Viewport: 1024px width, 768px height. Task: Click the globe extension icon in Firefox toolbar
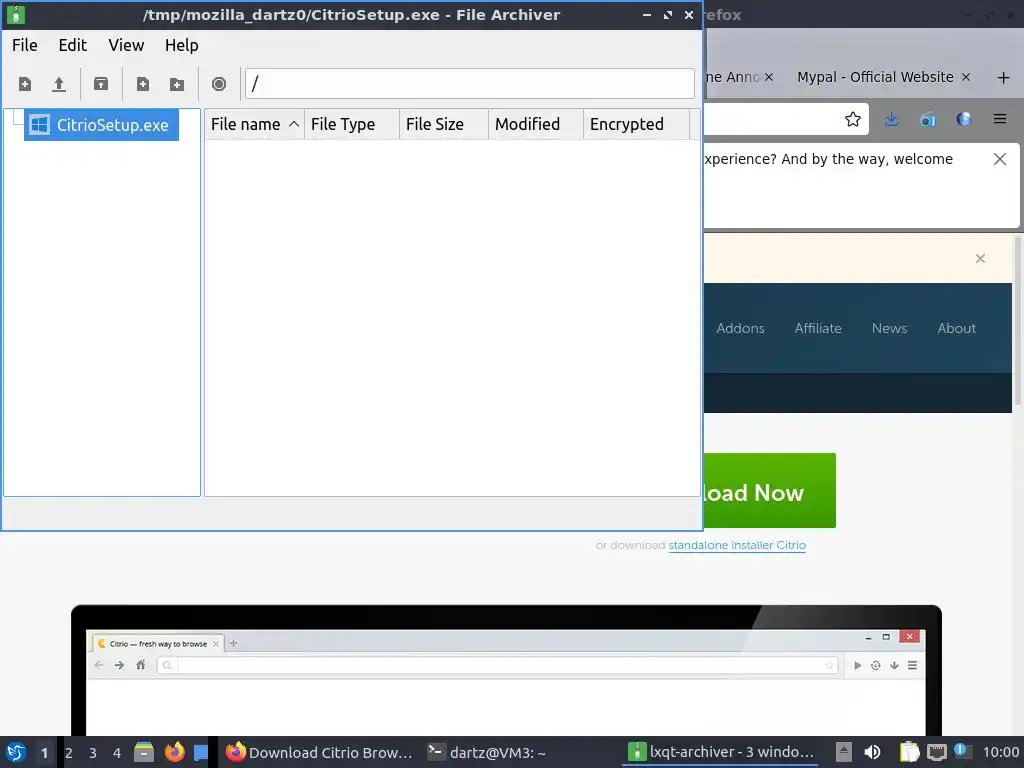coord(964,119)
